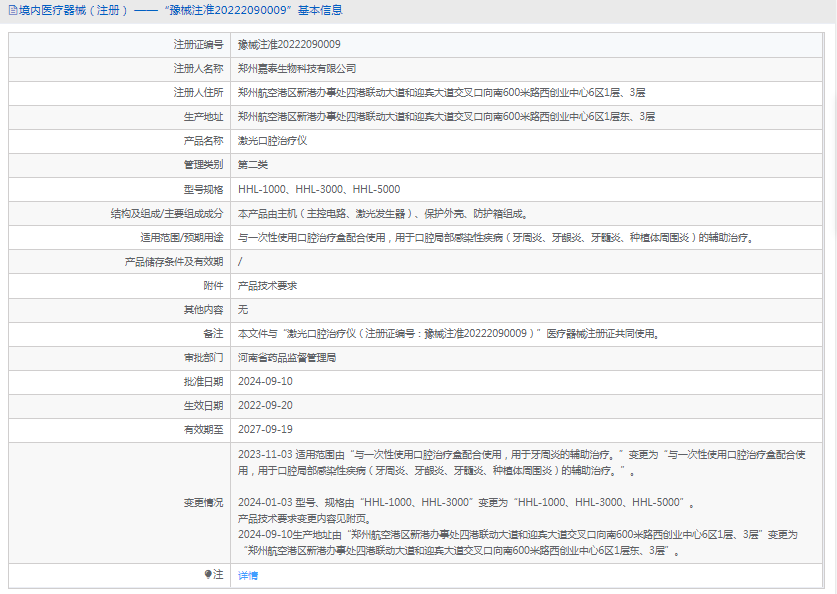837x594 pixels.
Task: Select registration number 豫械注准20222090009 value
Action: 289,44
